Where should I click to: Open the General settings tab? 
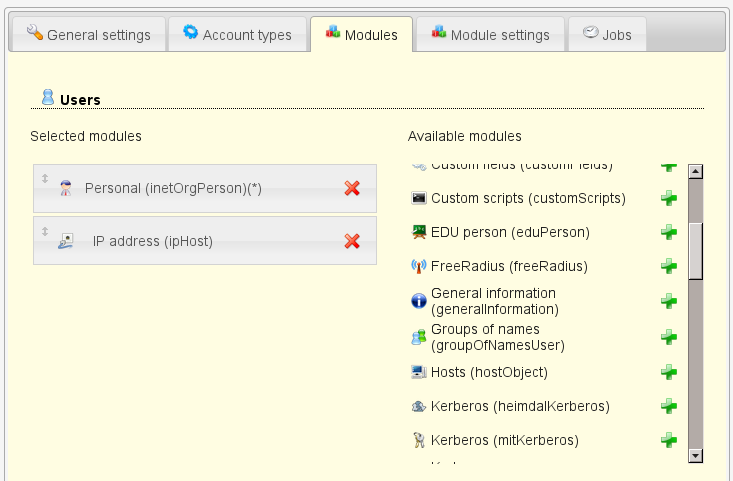(x=86, y=35)
